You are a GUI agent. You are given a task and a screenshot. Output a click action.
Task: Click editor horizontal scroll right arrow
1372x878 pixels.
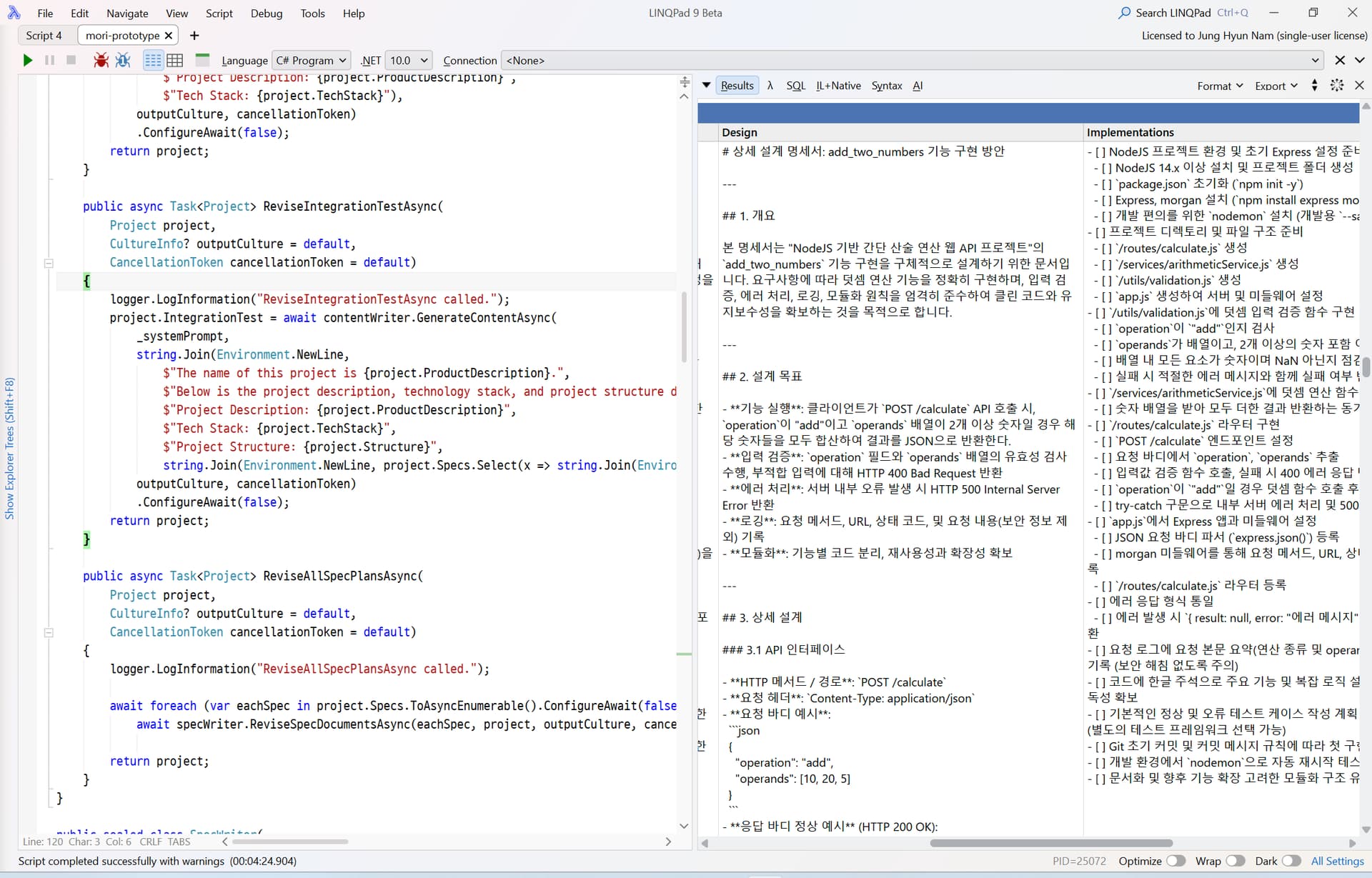(668, 842)
